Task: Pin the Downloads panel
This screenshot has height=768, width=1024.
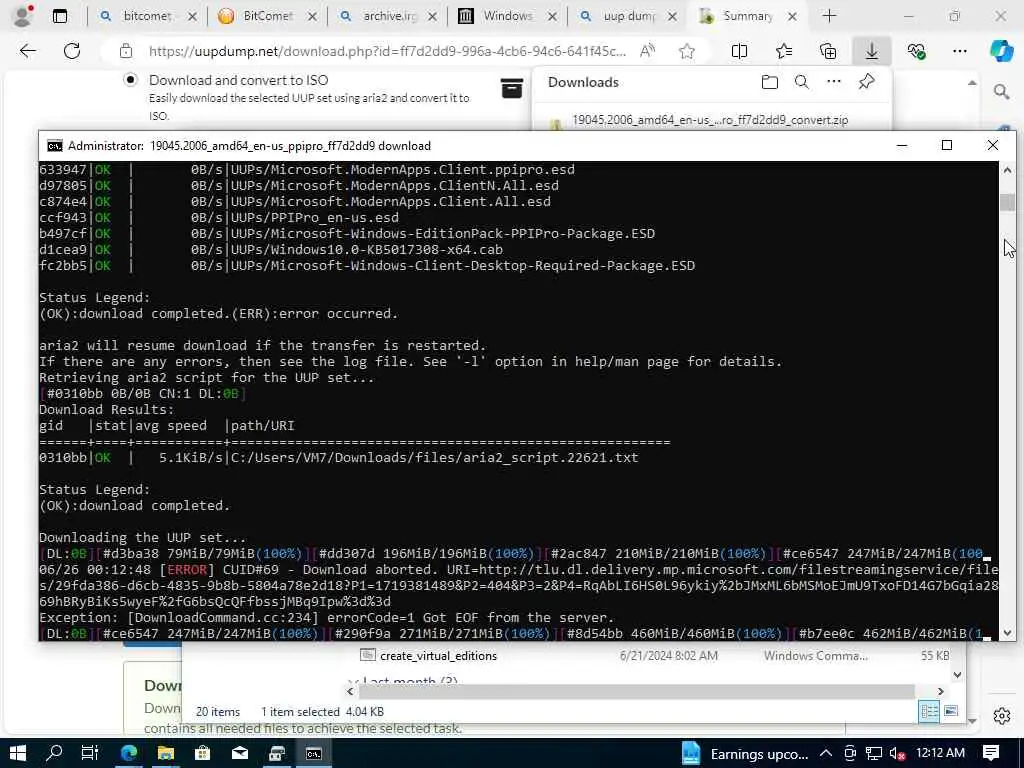Action: click(867, 82)
